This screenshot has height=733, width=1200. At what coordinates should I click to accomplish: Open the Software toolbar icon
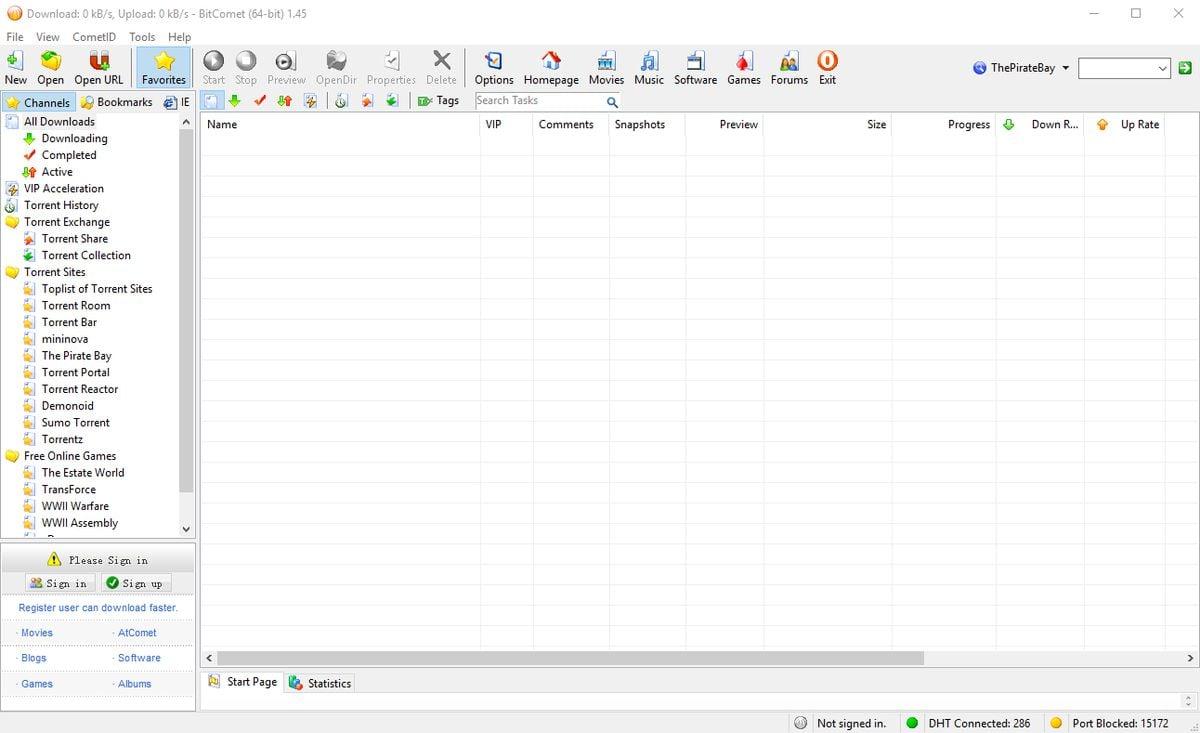point(695,68)
